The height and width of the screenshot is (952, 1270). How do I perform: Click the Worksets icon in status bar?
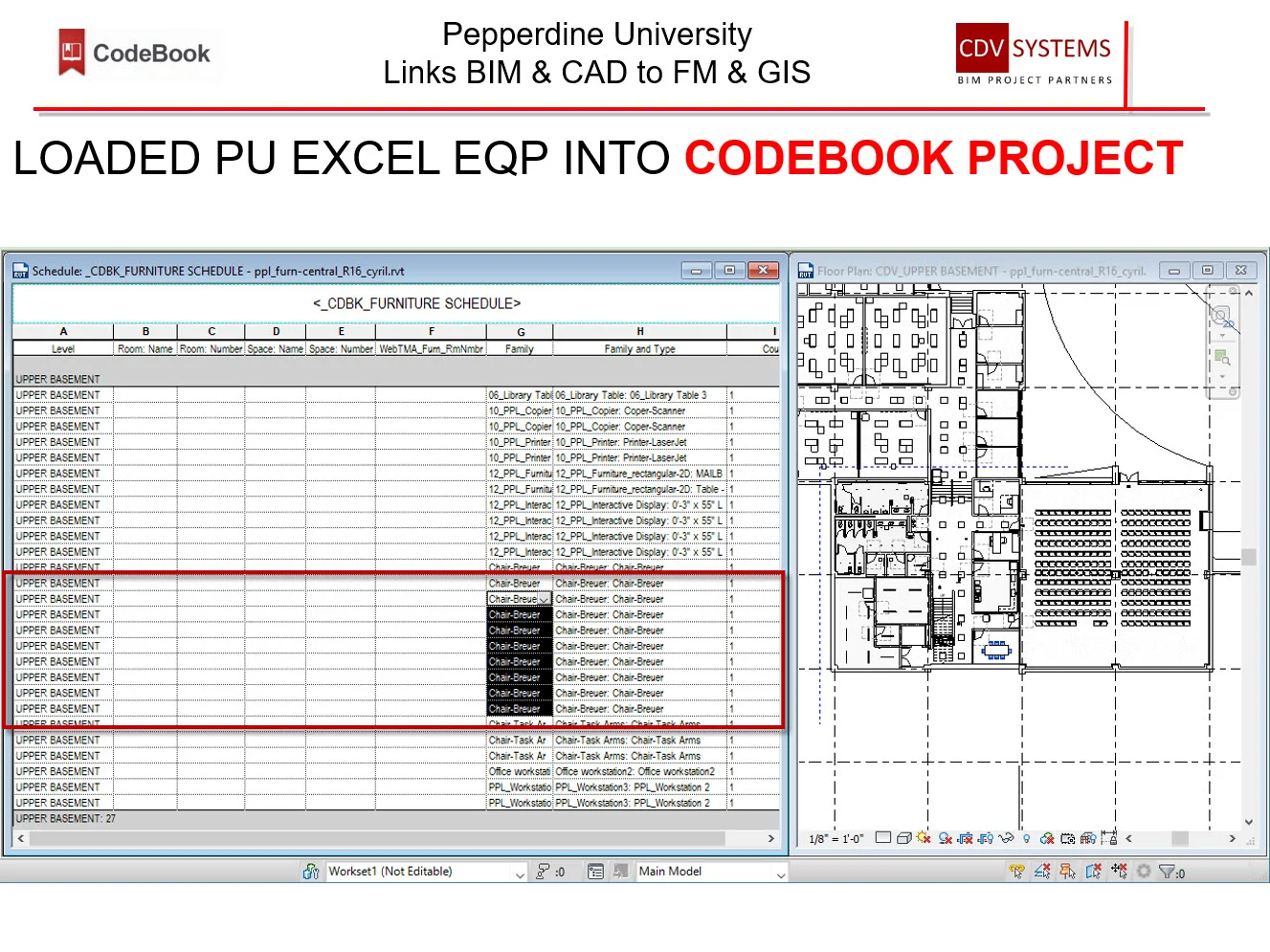tap(311, 872)
